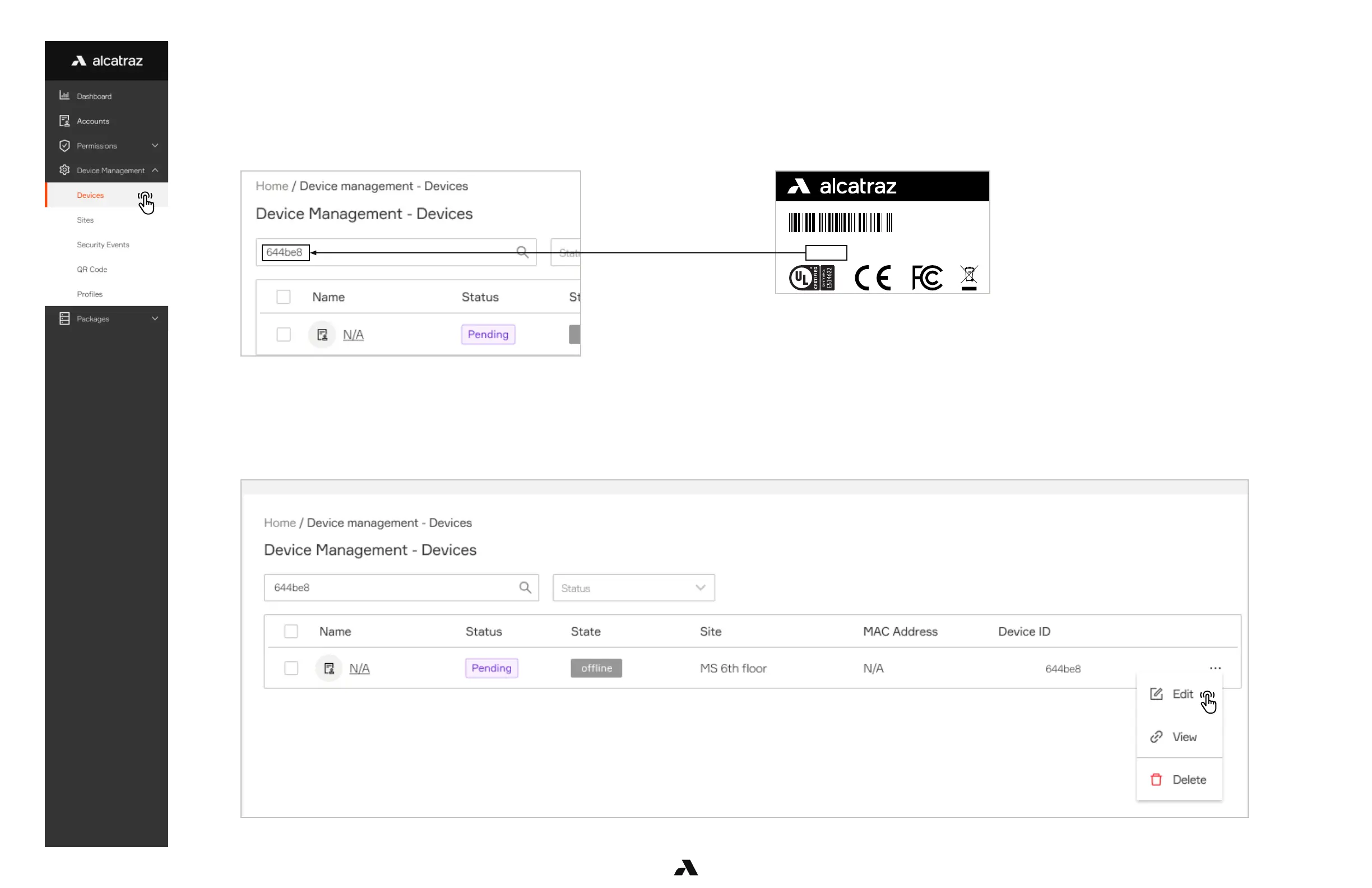Screen dimensions: 1372x888
Task: Click the Accounts icon in sidebar
Action: click(64, 121)
